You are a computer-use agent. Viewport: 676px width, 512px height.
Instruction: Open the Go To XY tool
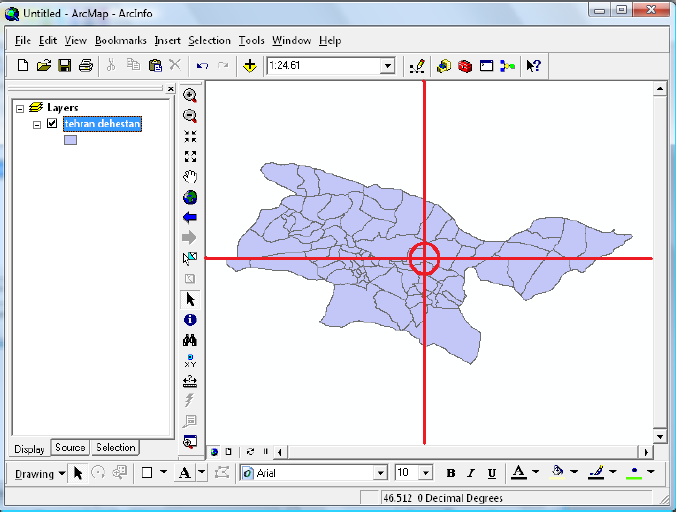(x=190, y=361)
